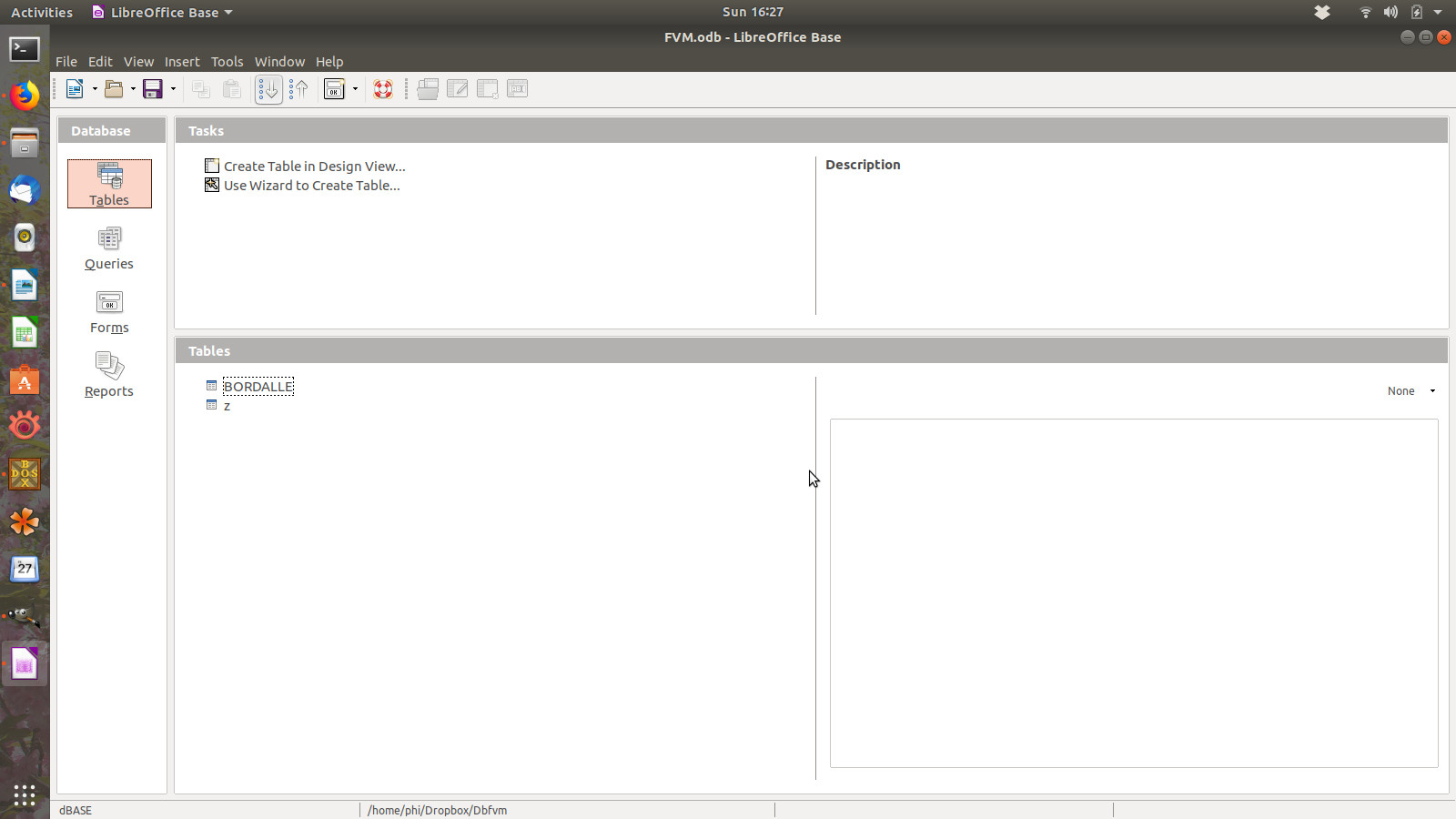Click the Save toolbar icon
Image resolution: width=1456 pixels, height=819 pixels.
(x=153, y=88)
